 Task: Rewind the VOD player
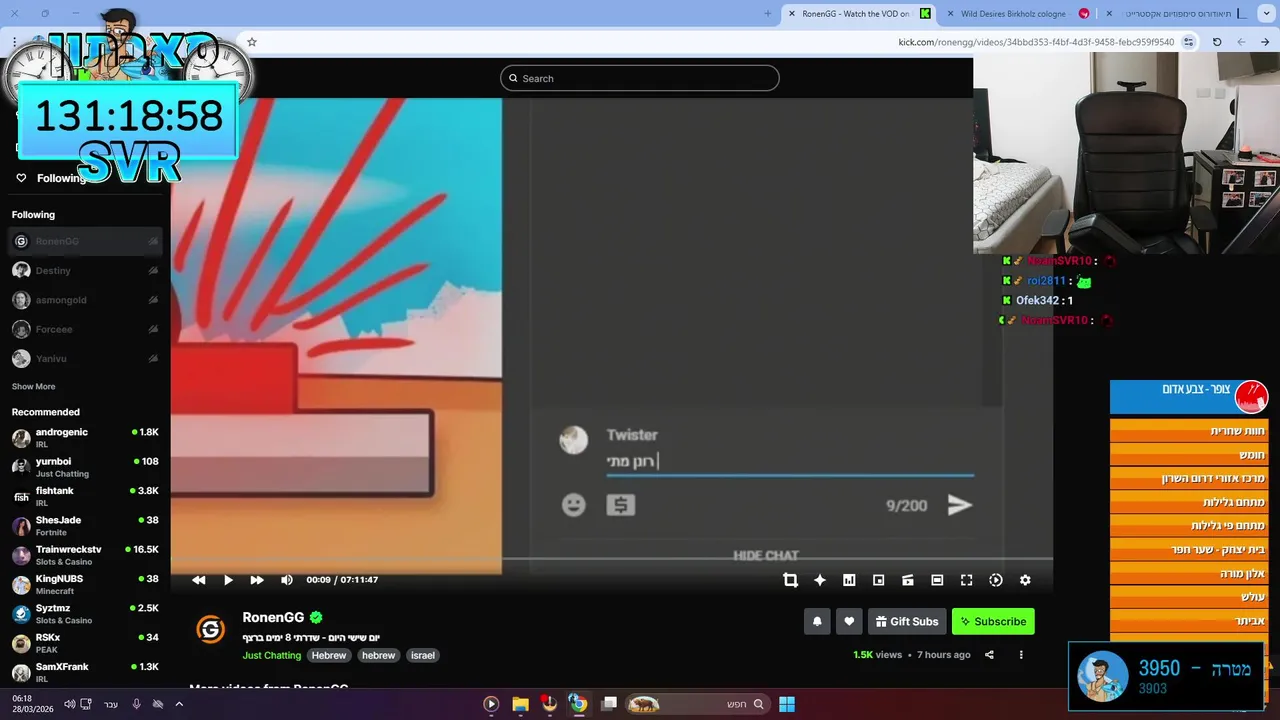coord(199,580)
